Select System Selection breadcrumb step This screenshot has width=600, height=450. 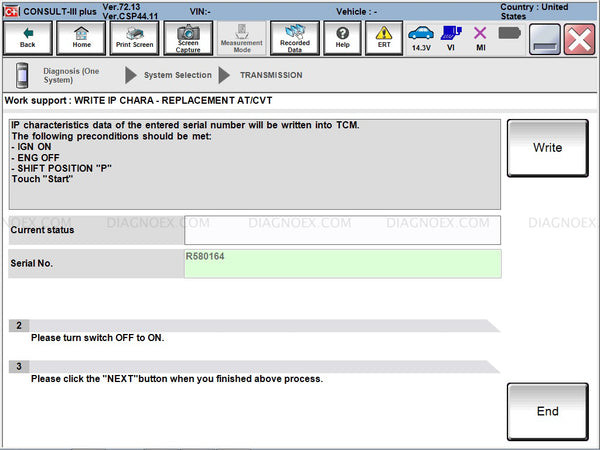[177, 75]
